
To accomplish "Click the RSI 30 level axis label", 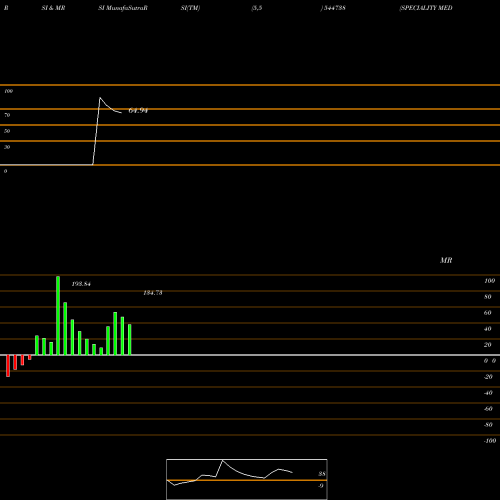I will click(x=7, y=147).
